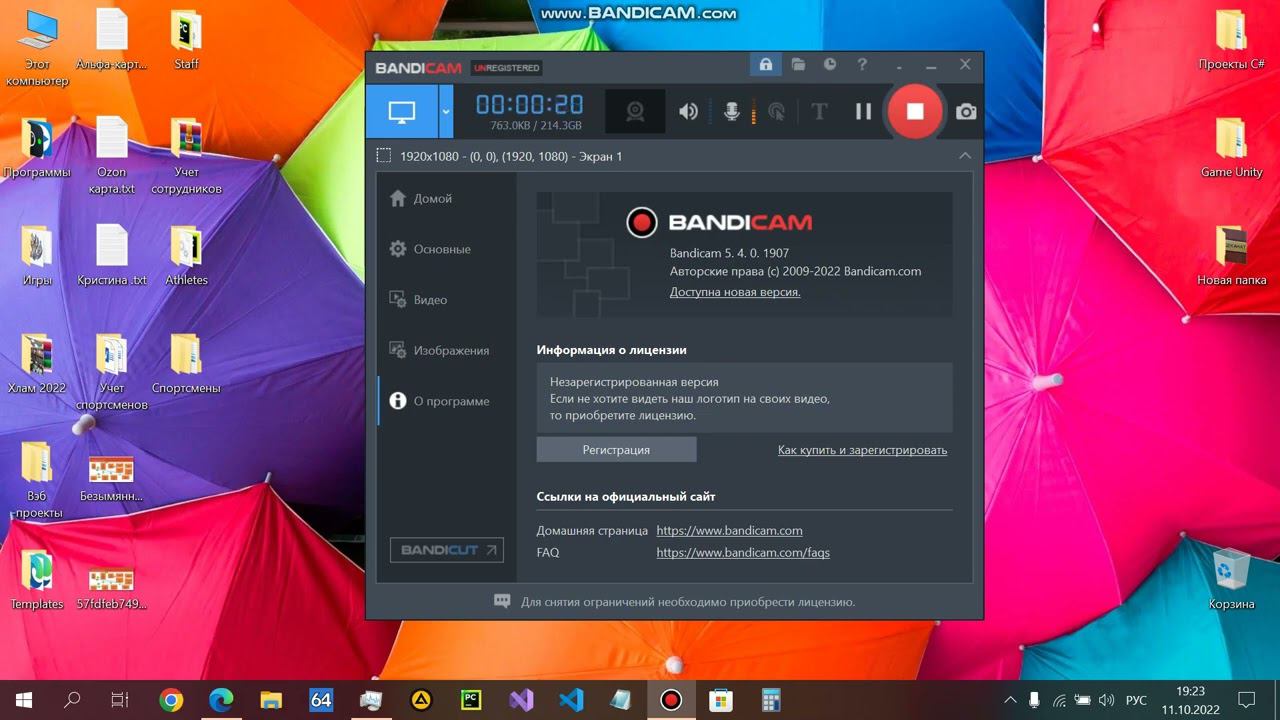
Task: Click the lock icon in Bandicam title bar
Action: coord(765,65)
